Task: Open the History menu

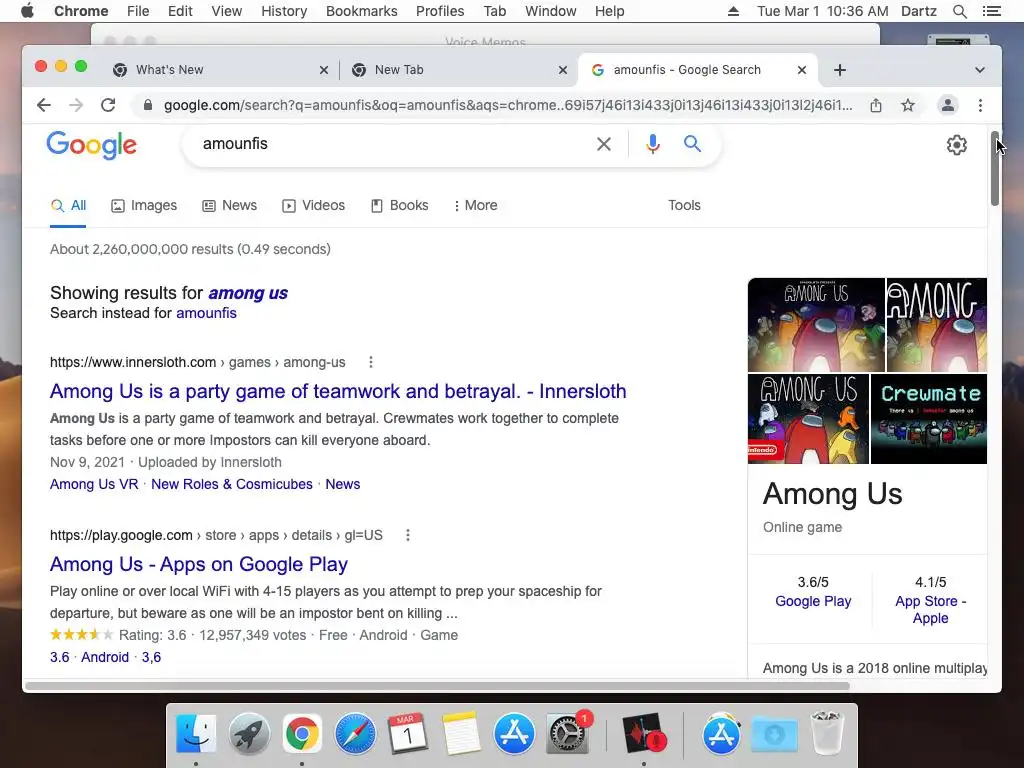Action: click(284, 11)
